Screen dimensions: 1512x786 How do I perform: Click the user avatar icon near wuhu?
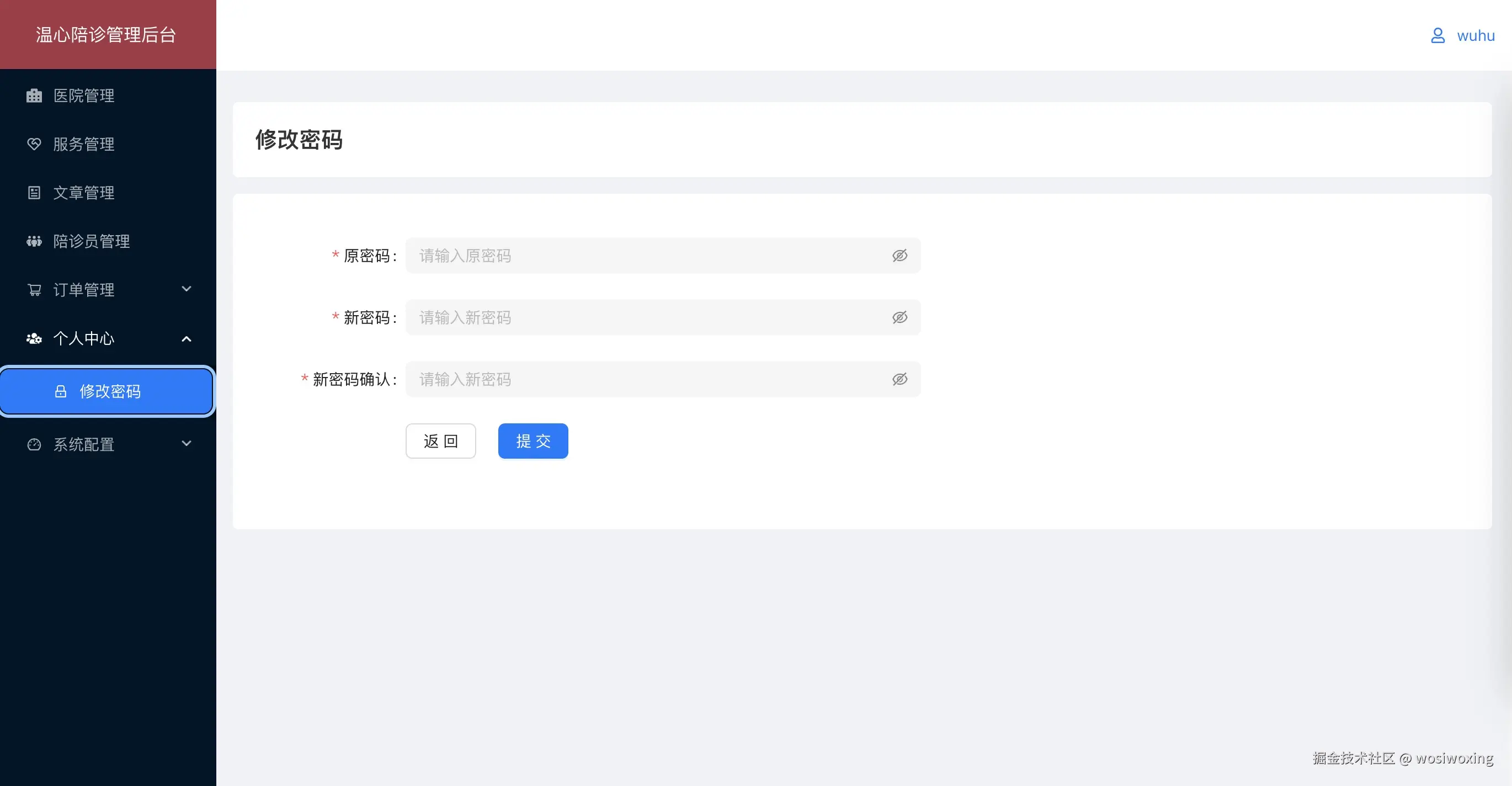click(x=1438, y=36)
